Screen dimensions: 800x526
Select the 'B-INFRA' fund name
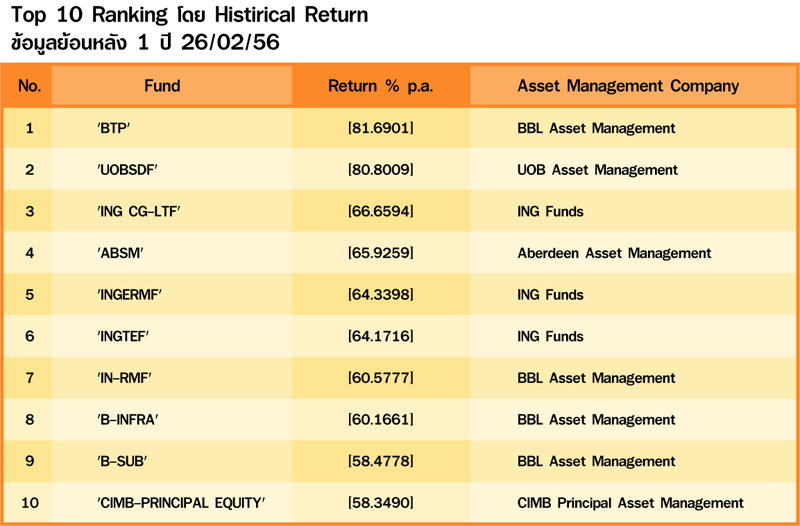pos(127,420)
